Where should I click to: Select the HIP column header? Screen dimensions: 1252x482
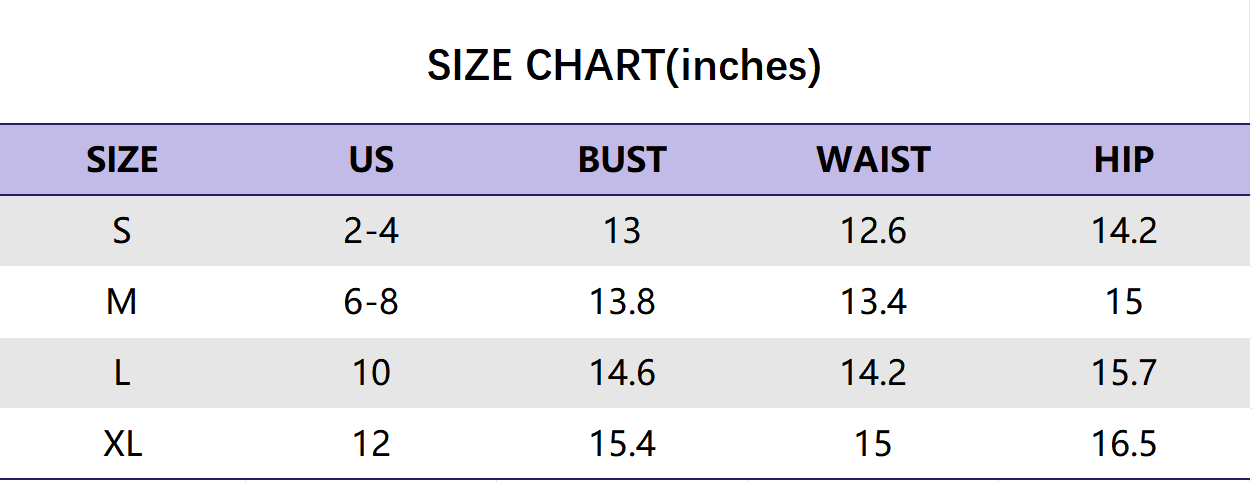pos(1124,160)
